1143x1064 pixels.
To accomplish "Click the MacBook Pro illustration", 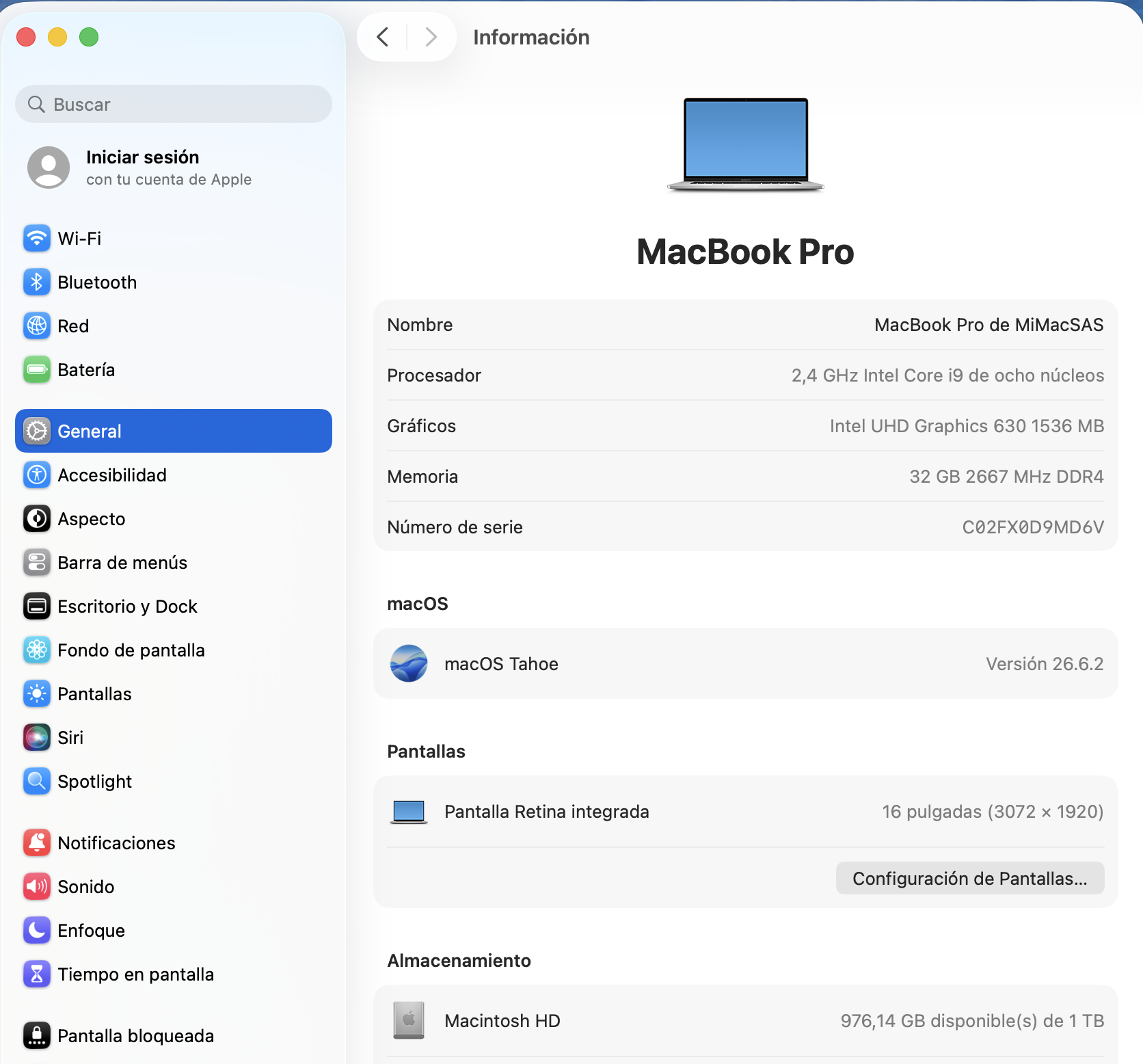I will (746, 145).
